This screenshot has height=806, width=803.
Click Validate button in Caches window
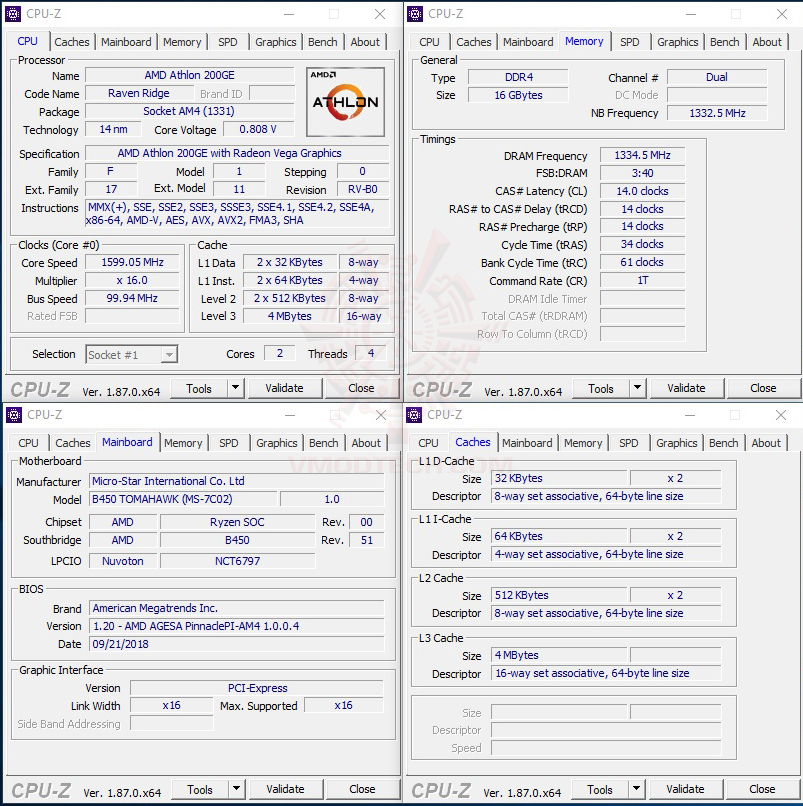click(685, 789)
